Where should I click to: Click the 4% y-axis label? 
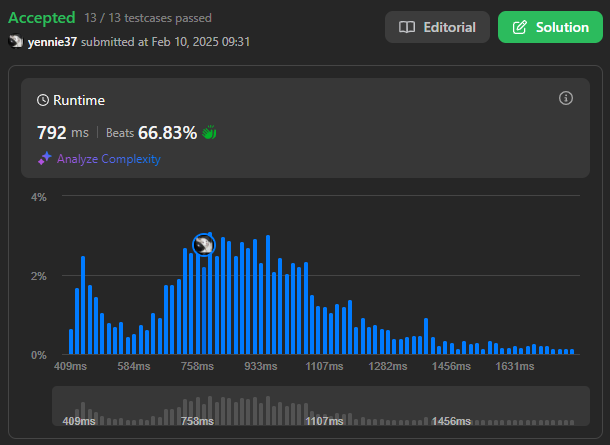point(39,197)
